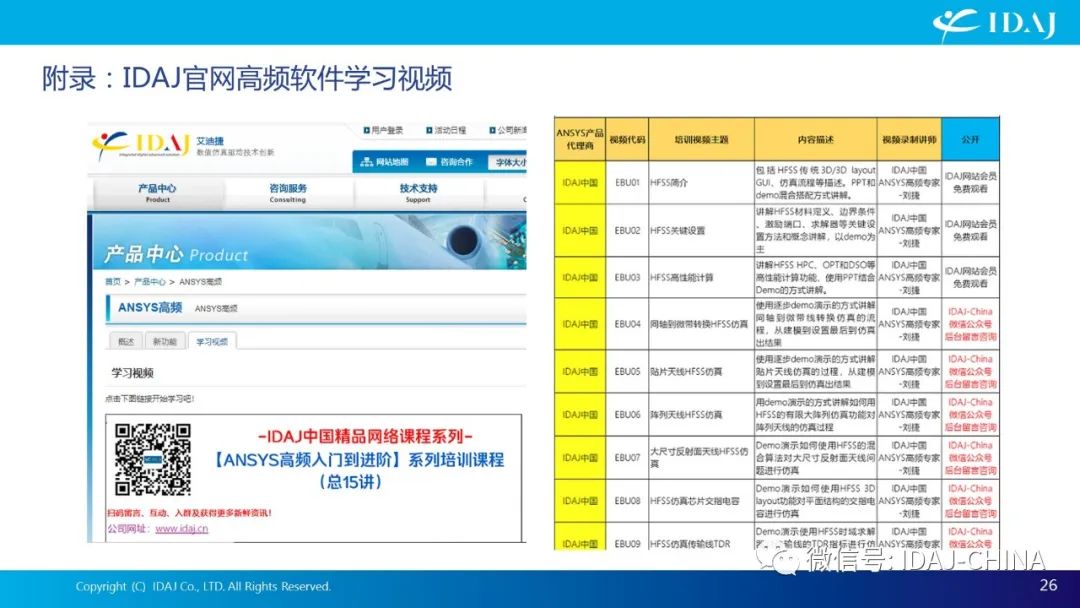Click the 咨询合作 envelope icon button
Screen dimensions: 1080x608
(449, 163)
